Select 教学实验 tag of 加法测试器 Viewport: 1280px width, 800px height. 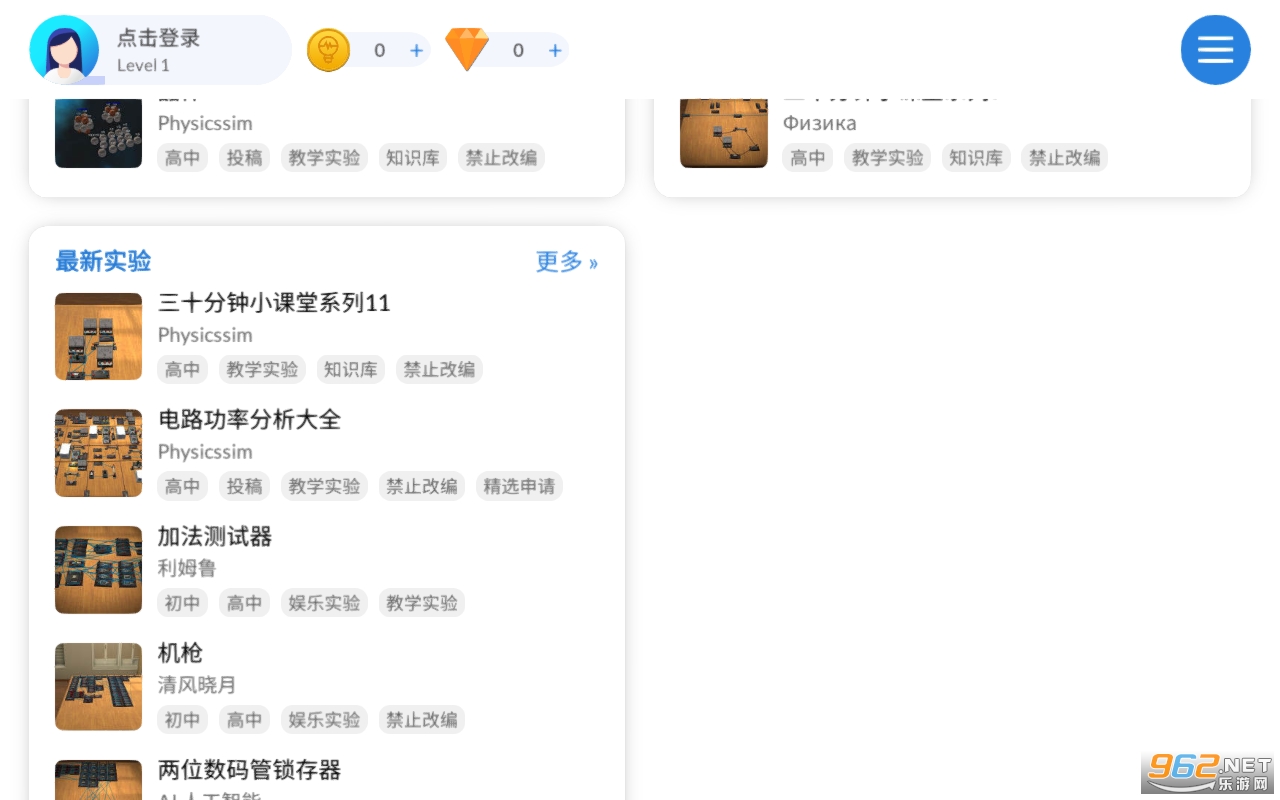click(422, 603)
